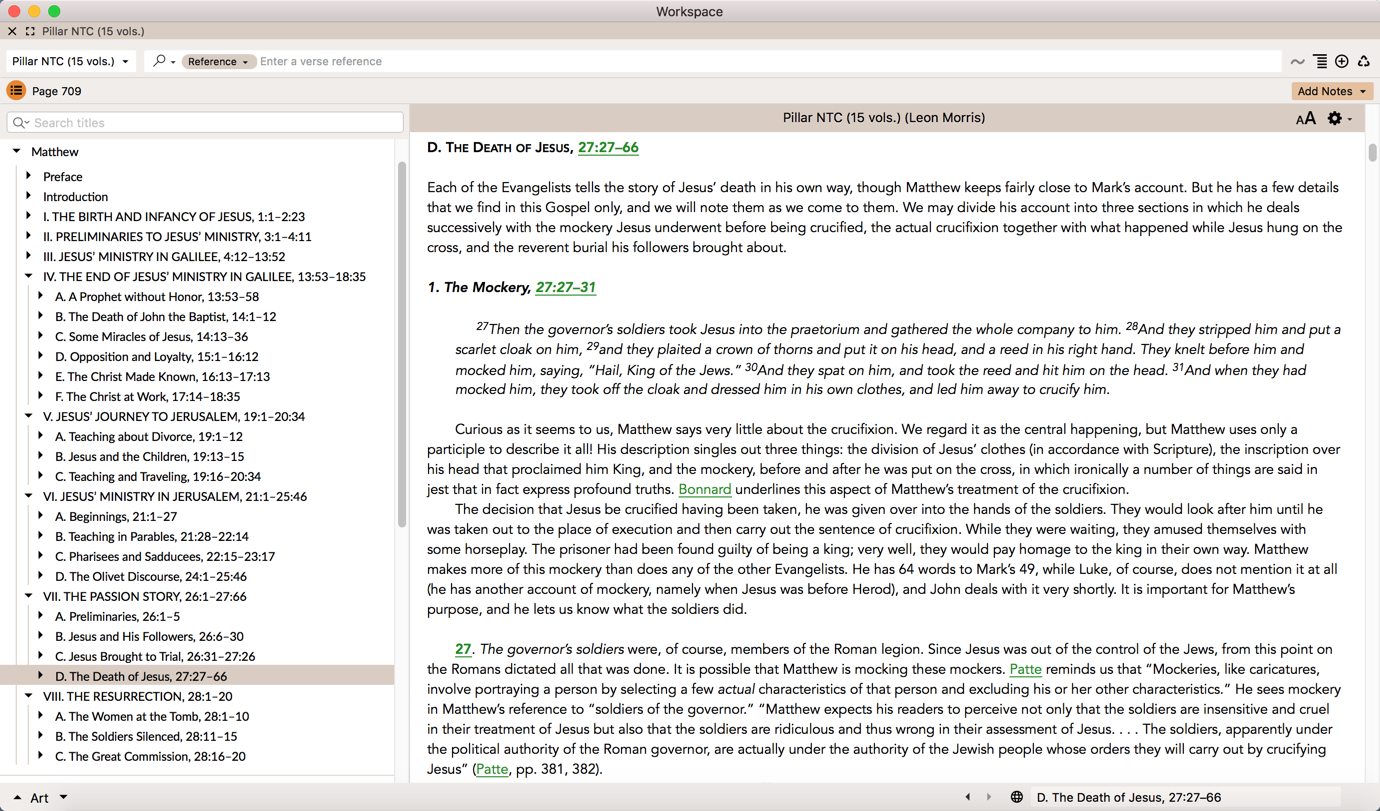1380x811 pixels.
Task: Select C. Teaching and Traveling, 19:16–20:34
Action: pos(158,477)
